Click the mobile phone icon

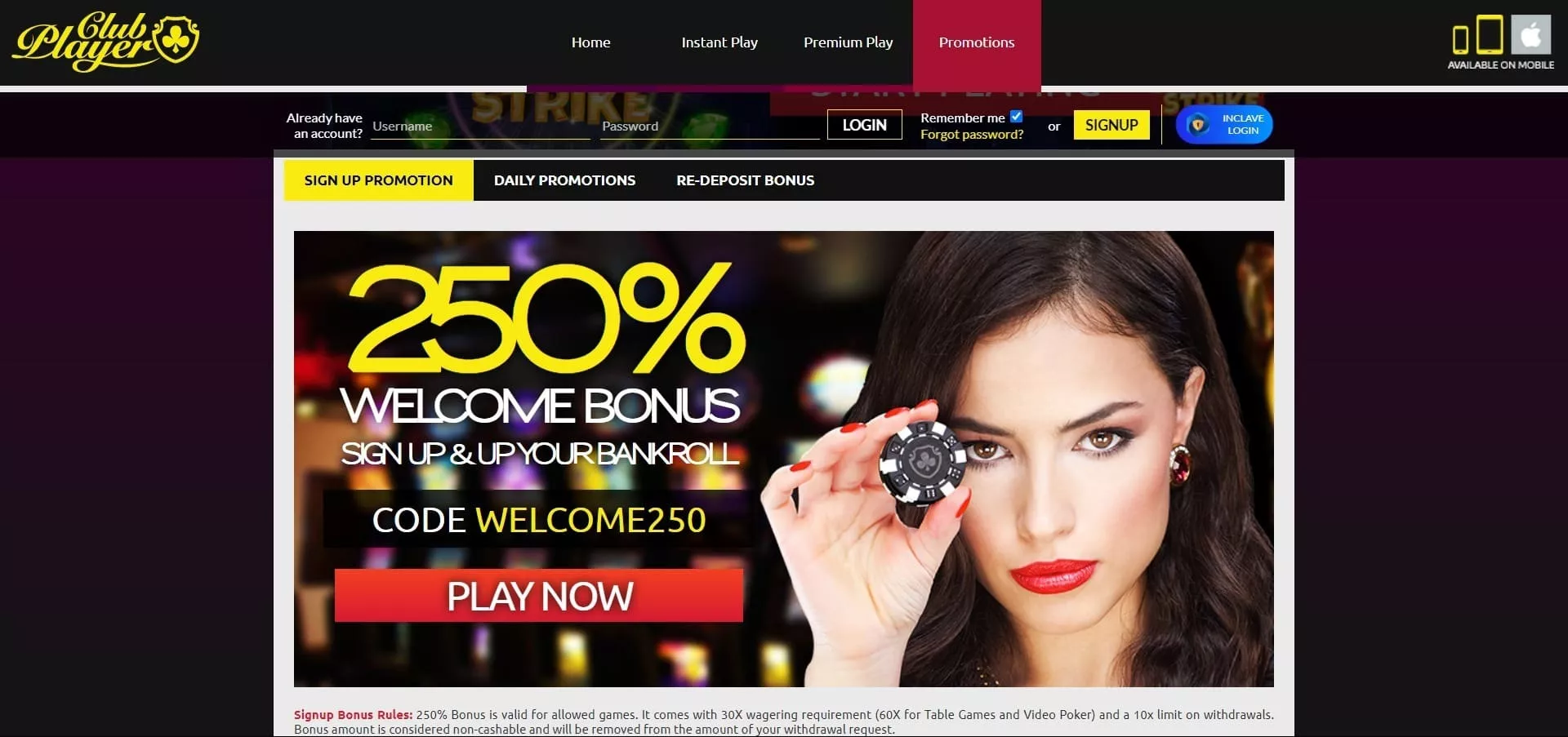click(x=1460, y=39)
